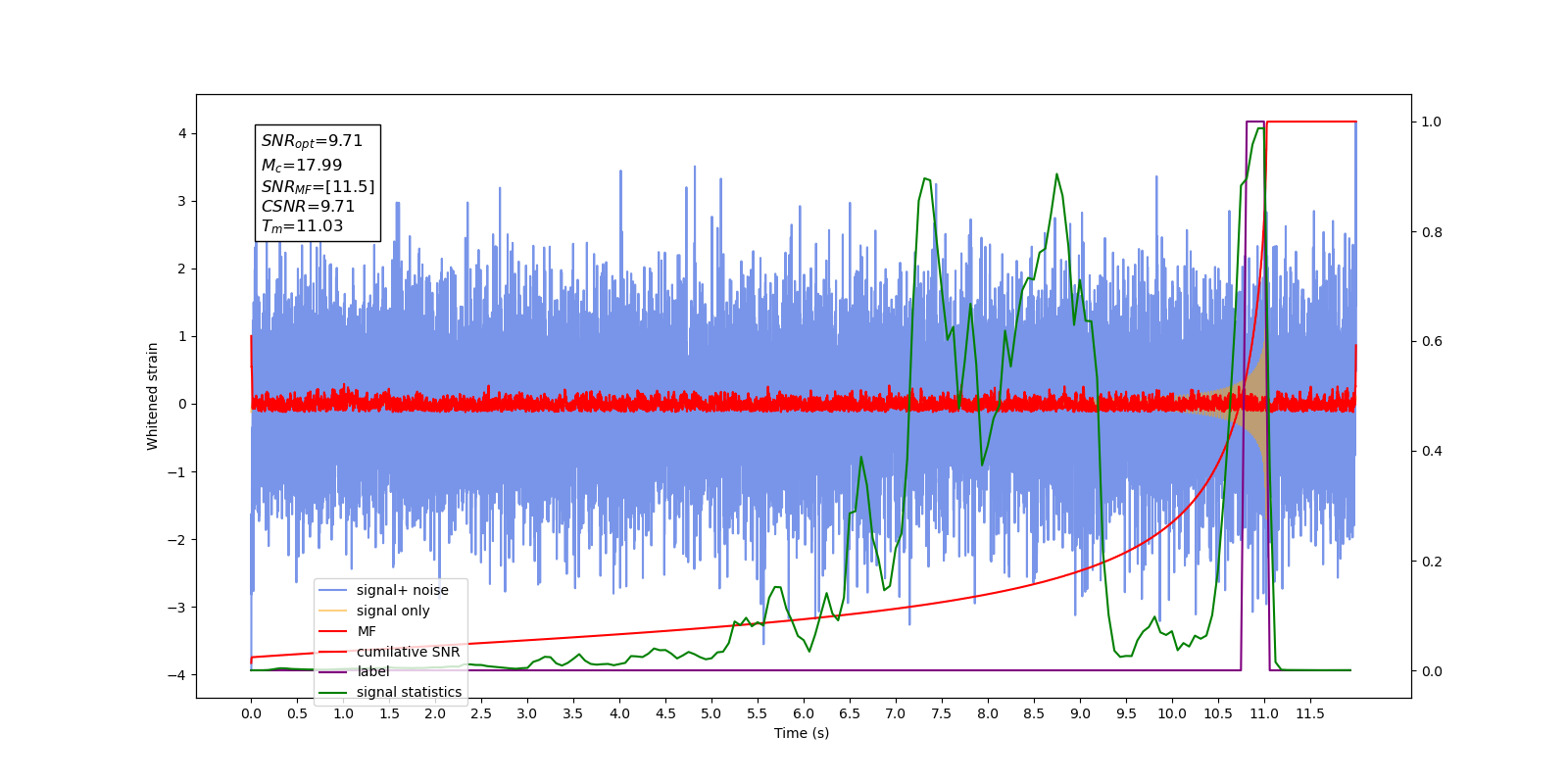Viewport: 1568px width, 784px height.
Task: Click the 'cumilative SNR' legend entry
Action: tap(389, 652)
